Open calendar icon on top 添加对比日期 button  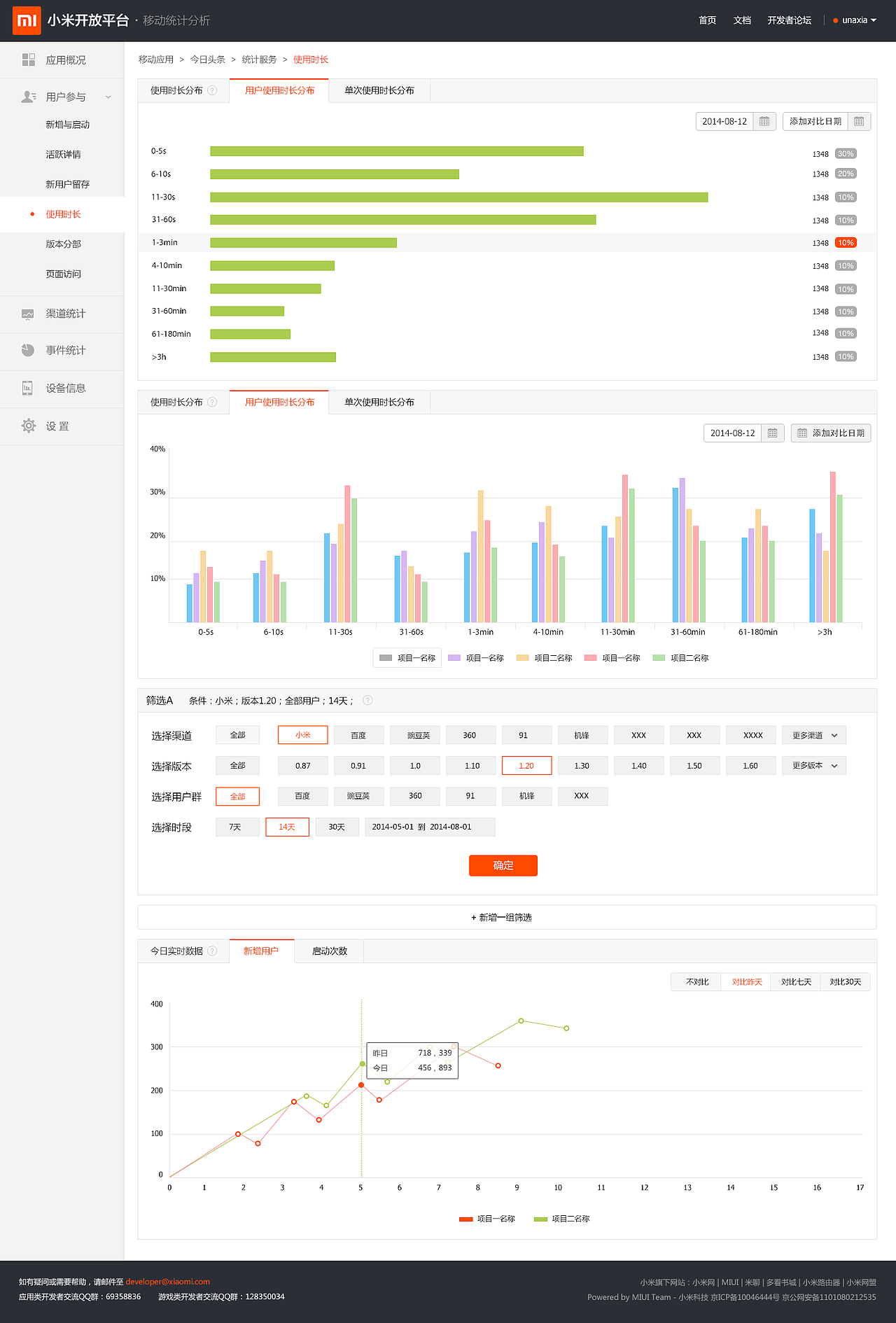pyautogui.click(x=859, y=122)
